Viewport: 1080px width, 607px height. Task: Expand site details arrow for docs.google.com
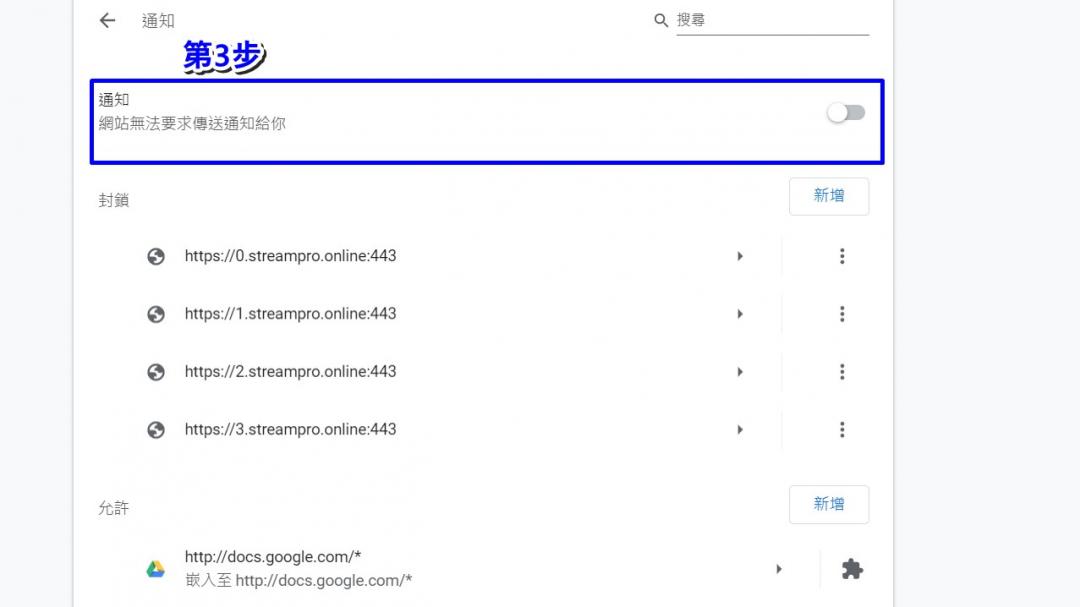(x=779, y=569)
